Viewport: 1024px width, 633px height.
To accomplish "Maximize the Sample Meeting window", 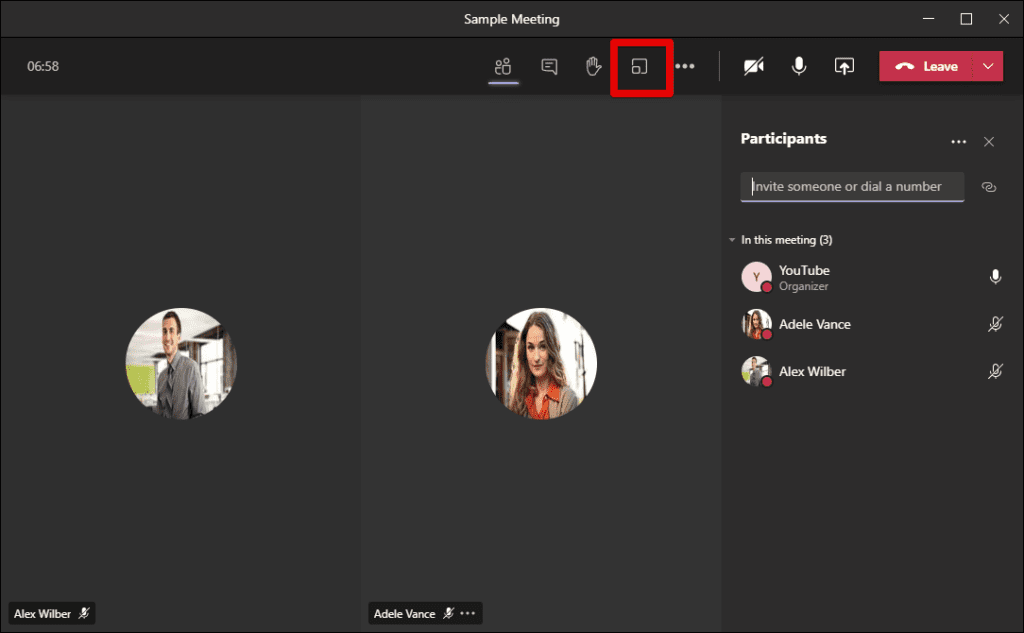I will point(967,19).
